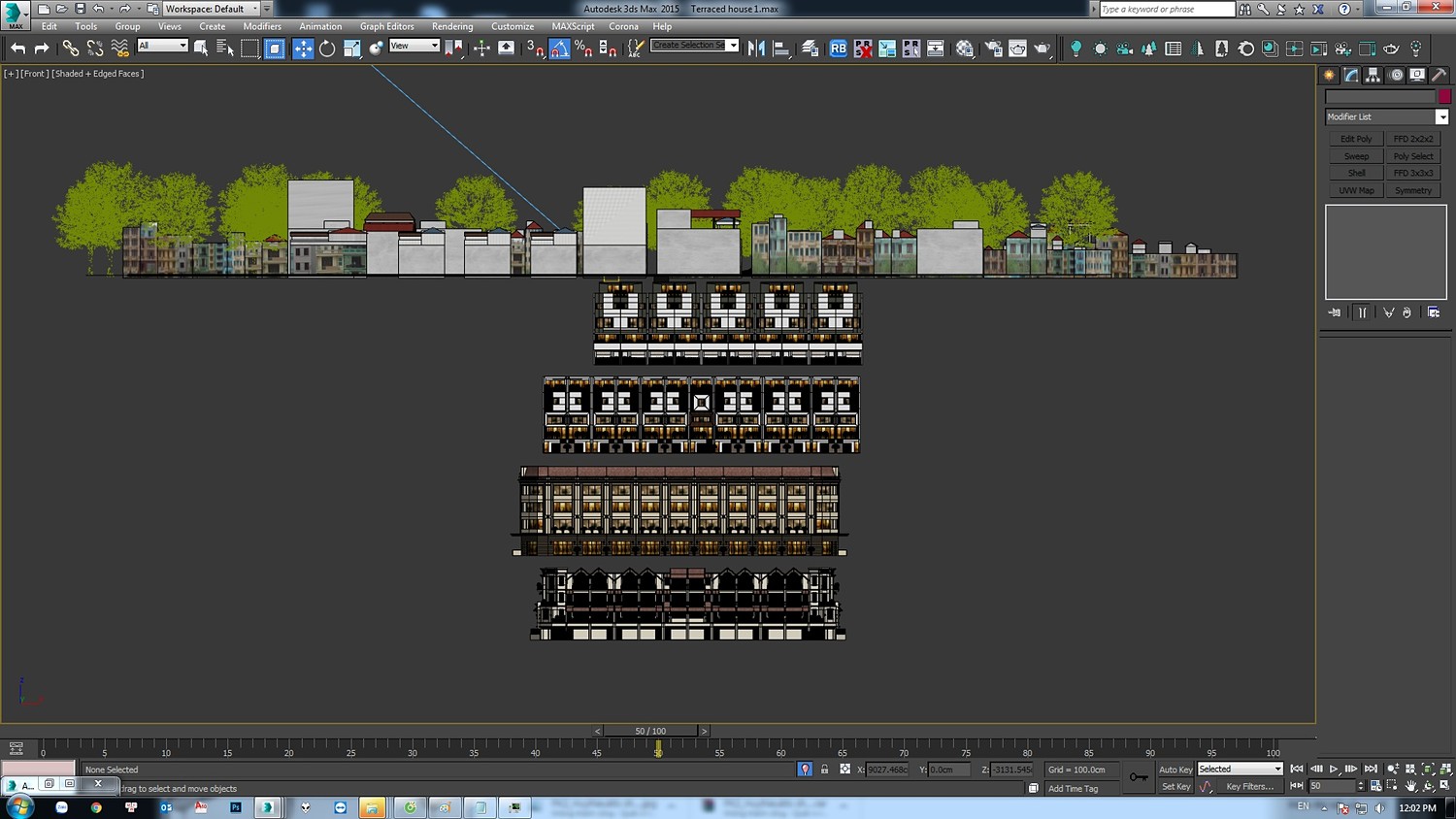The height and width of the screenshot is (819, 1456).
Task: Expand the Create Selection Set dropdown
Action: [x=733, y=46]
